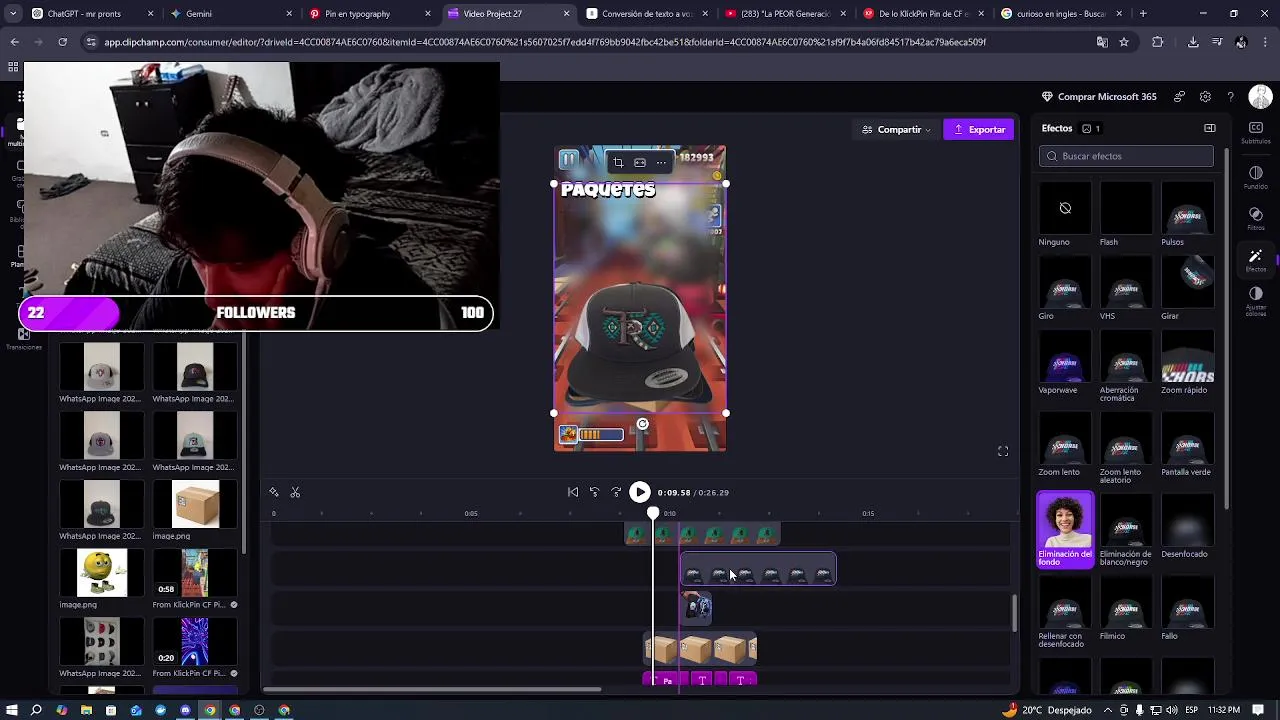Click the rewards coins icon

coord(1180,97)
